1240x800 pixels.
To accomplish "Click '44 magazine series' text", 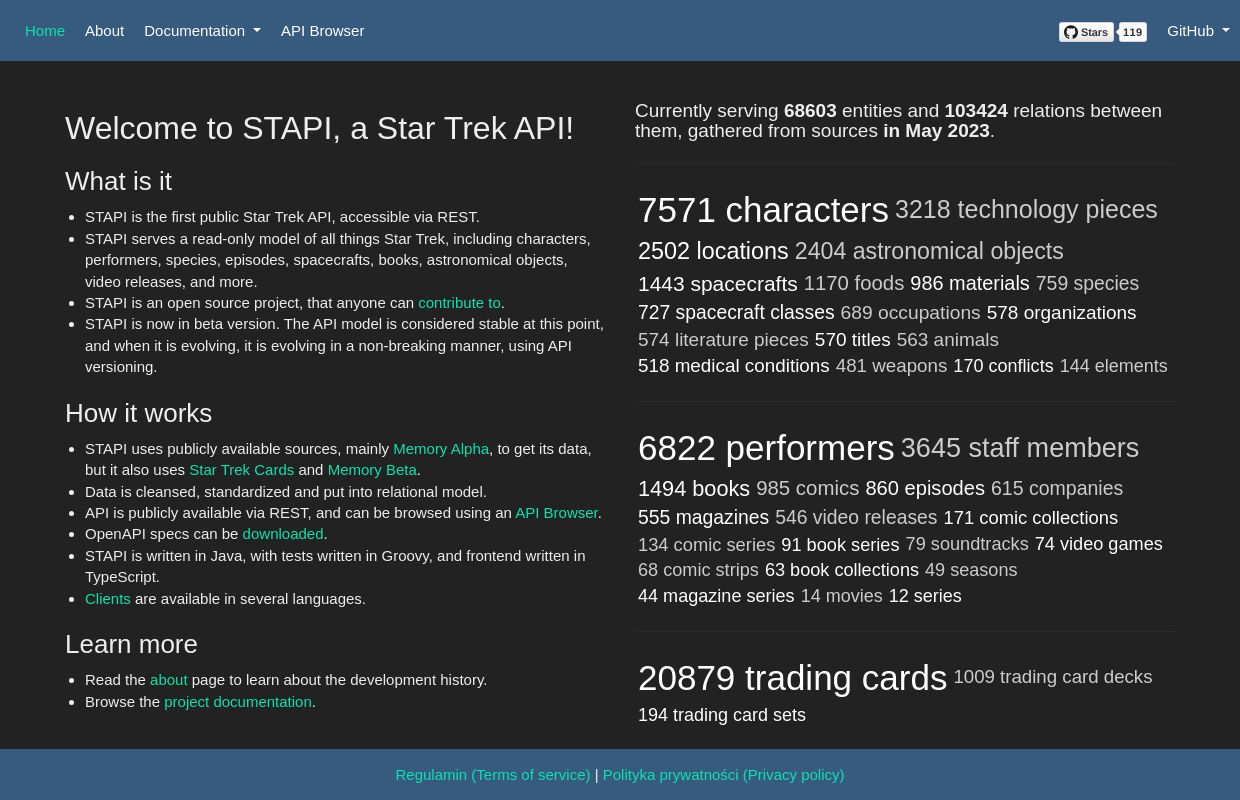I will click(x=716, y=596).
